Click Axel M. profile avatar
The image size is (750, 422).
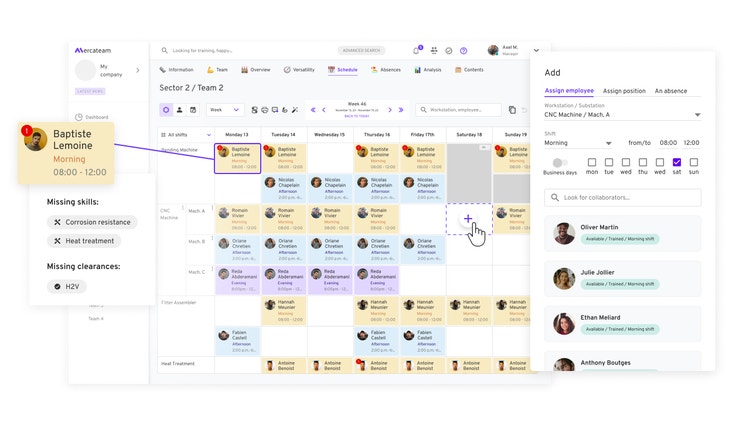tap(493, 50)
